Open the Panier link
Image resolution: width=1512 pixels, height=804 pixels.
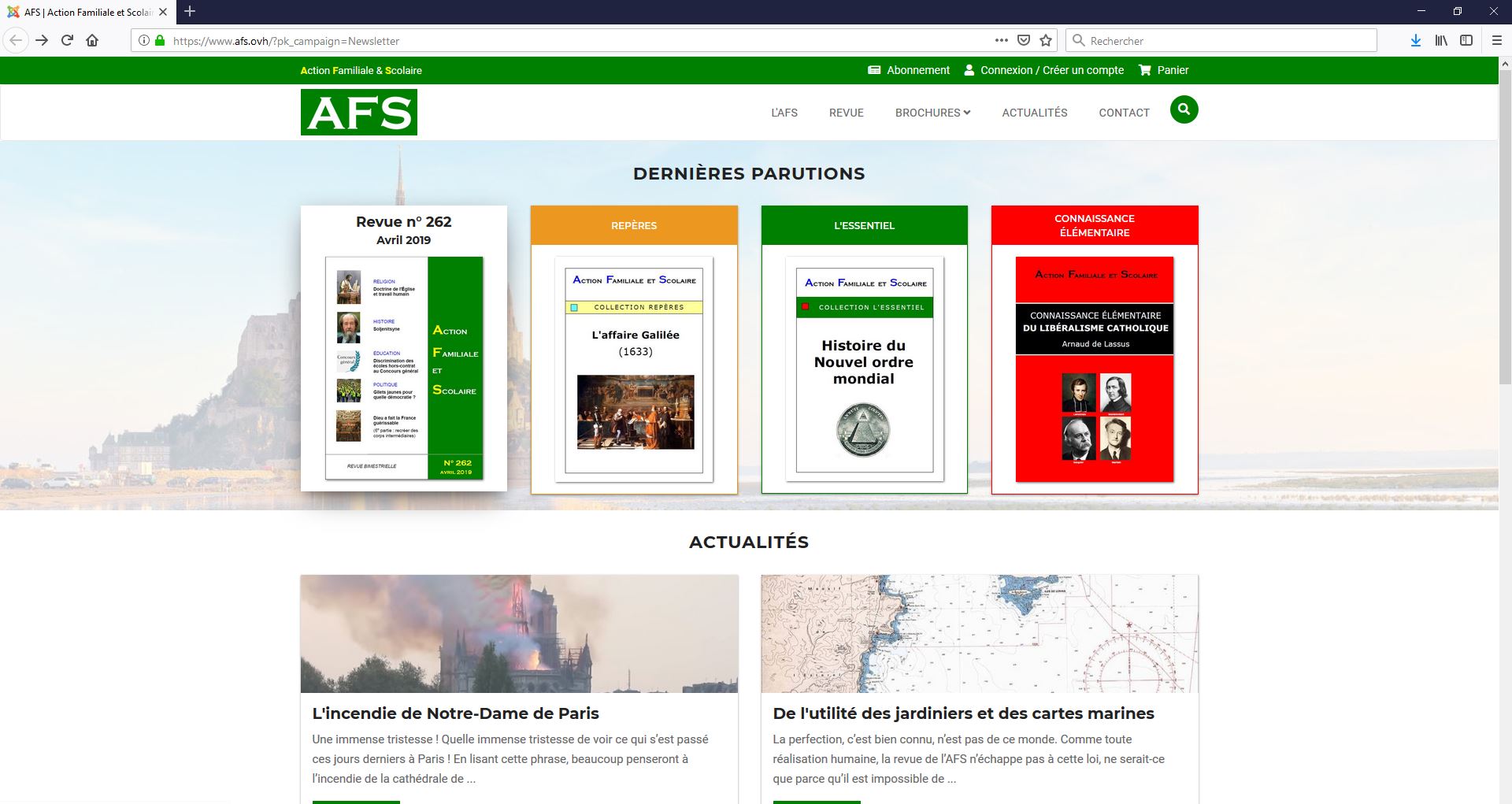coord(1164,70)
